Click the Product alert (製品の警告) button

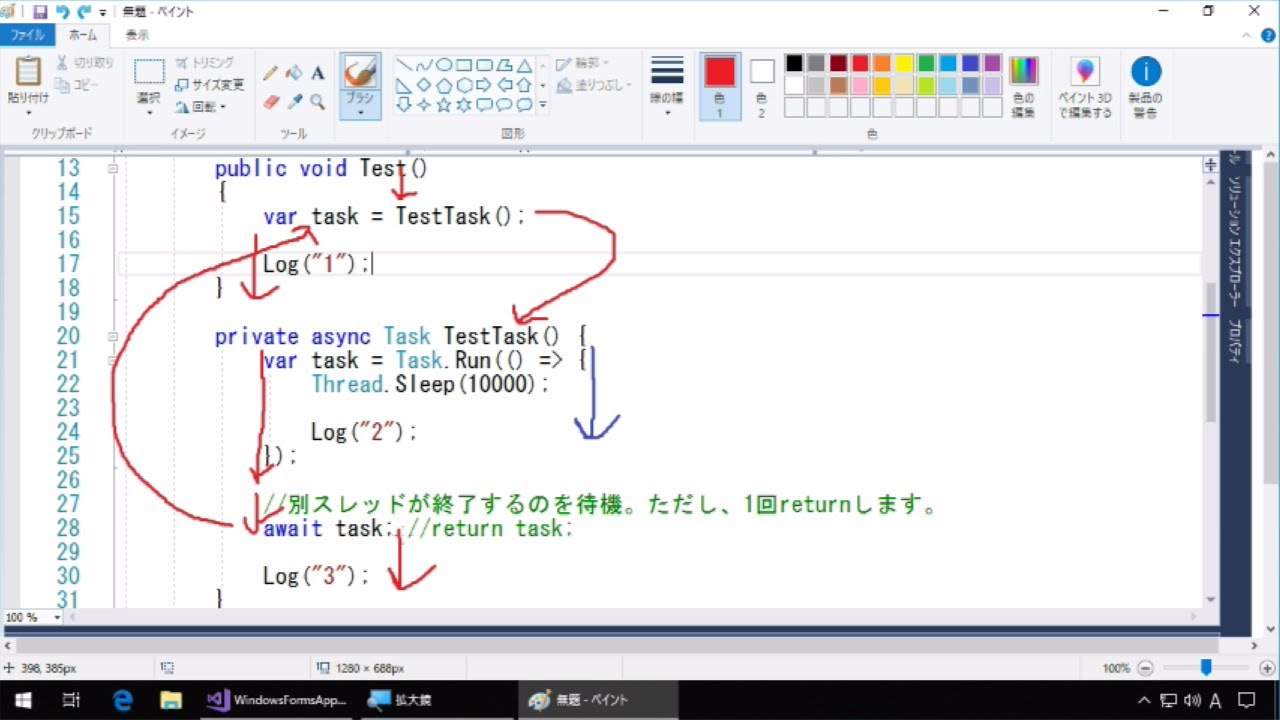(1146, 87)
